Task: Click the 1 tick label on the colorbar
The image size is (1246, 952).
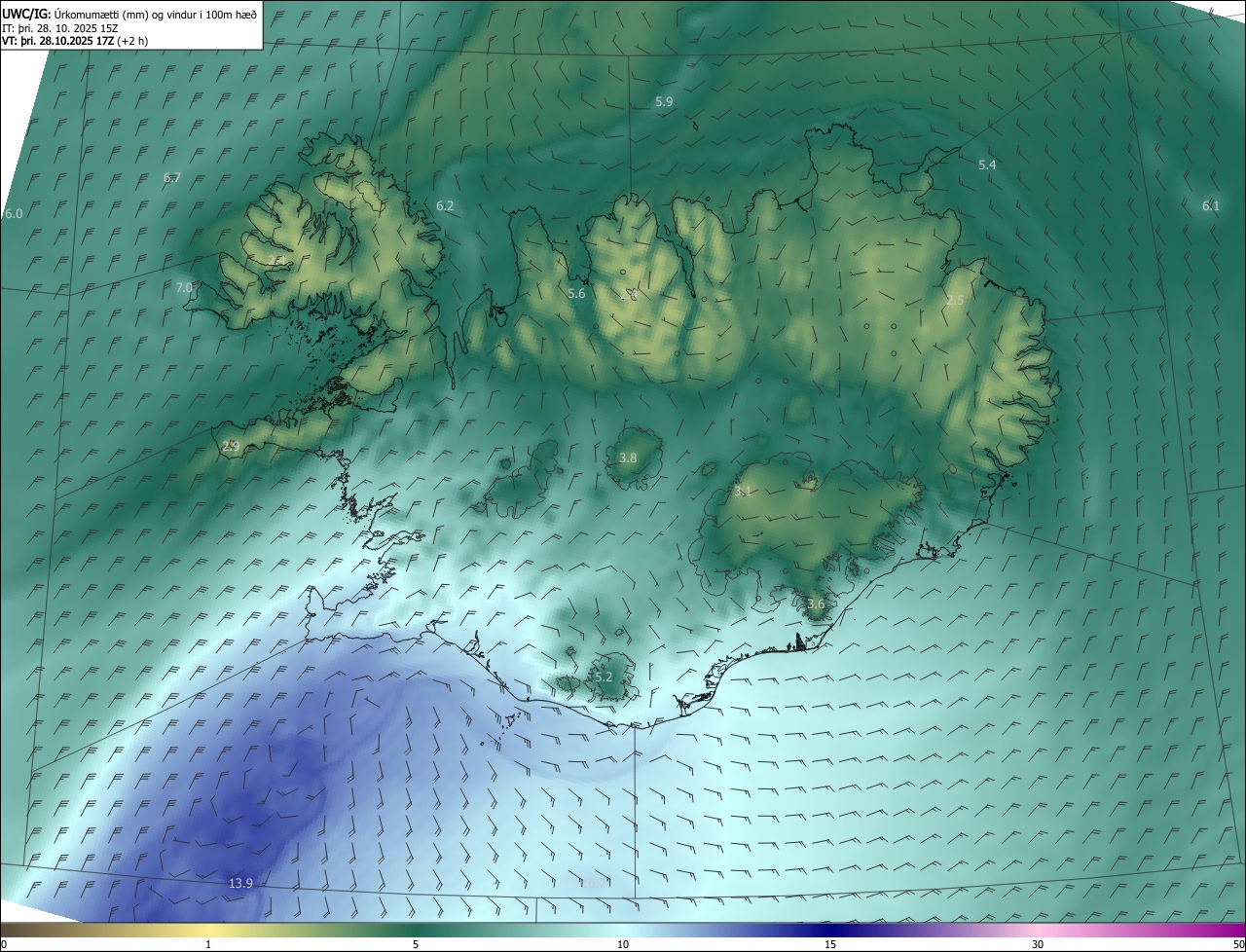Action: click(208, 944)
